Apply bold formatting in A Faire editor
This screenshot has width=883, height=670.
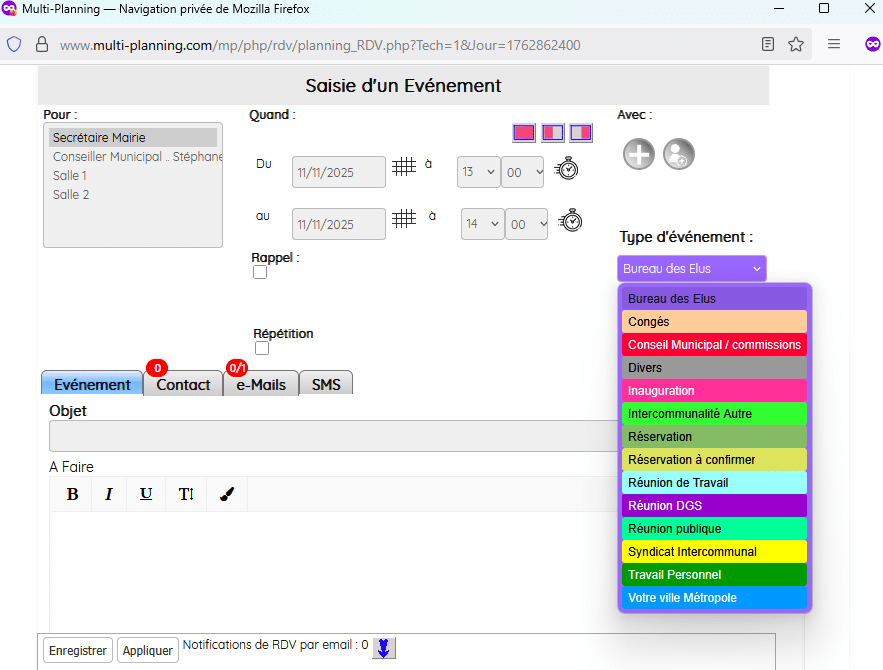pyautogui.click(x=72, y=494)
